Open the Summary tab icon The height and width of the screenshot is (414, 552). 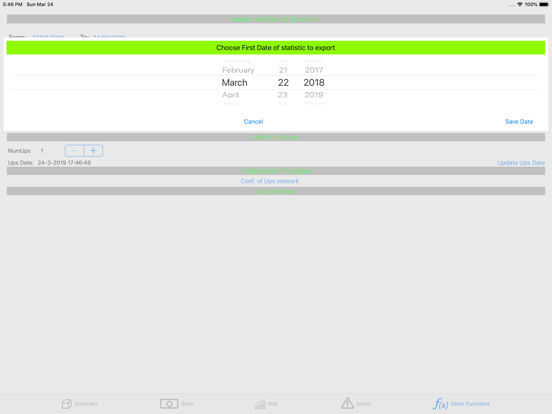pos(67,403)
